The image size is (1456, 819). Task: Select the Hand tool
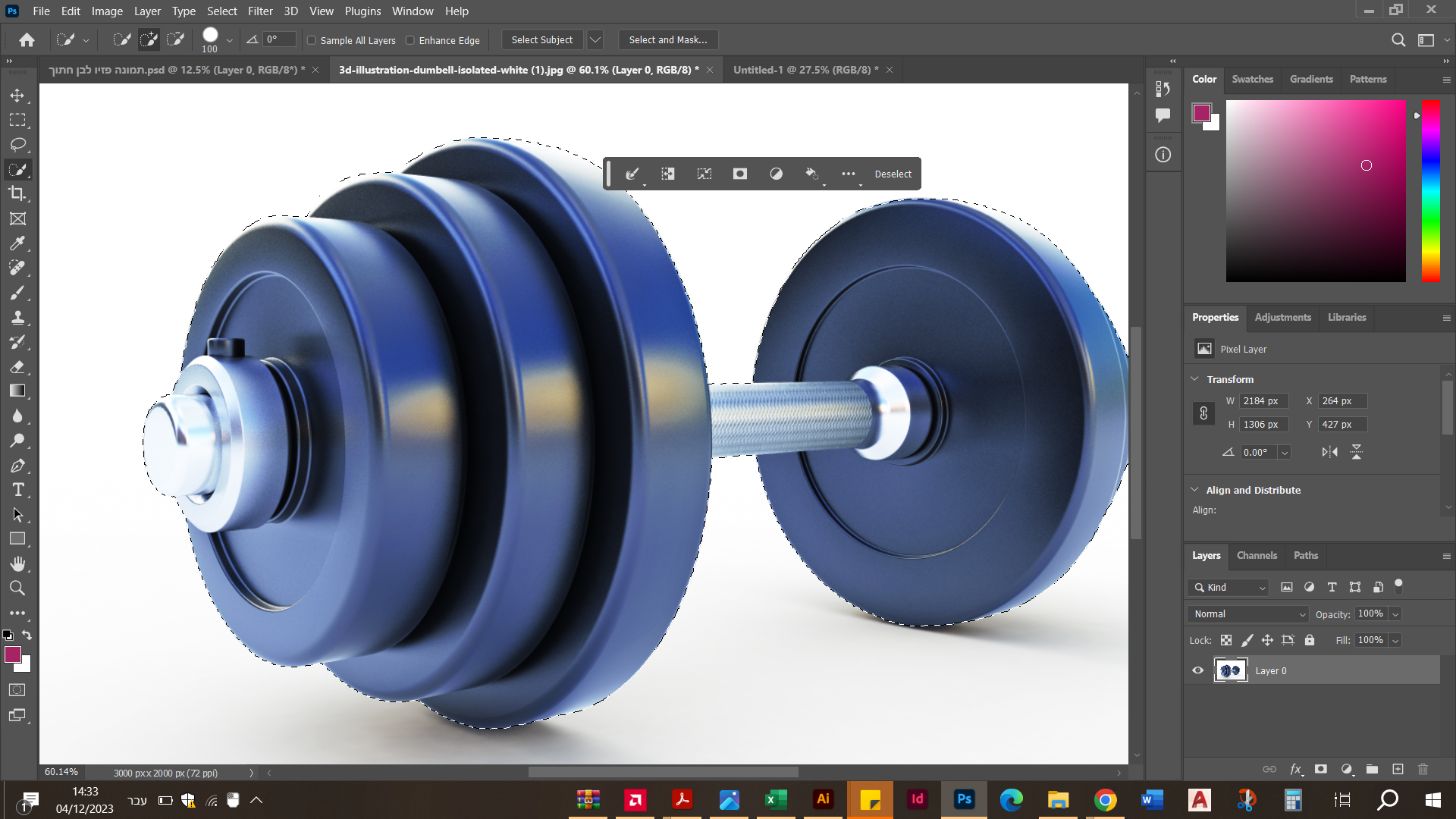(x=17, y=563)
